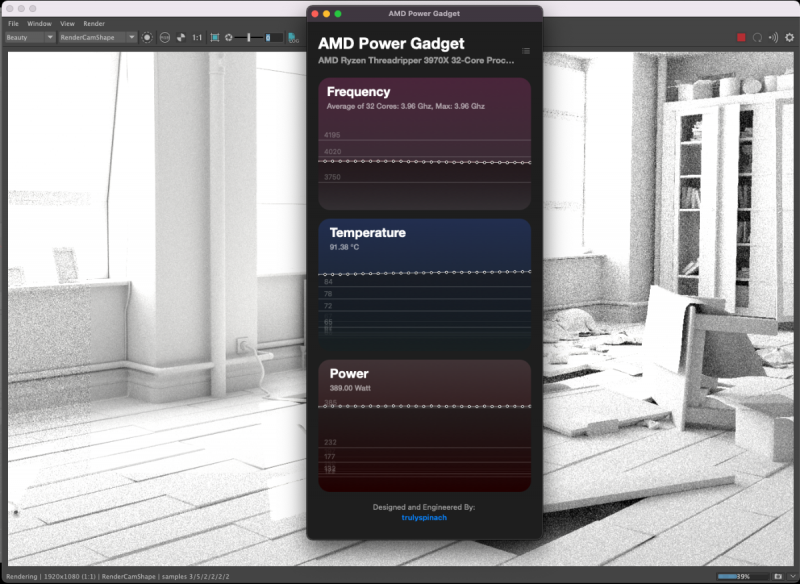Zoom the AMD Power Gadget window
This screenshot has width=800, height=584.
(x=338, y=14)
